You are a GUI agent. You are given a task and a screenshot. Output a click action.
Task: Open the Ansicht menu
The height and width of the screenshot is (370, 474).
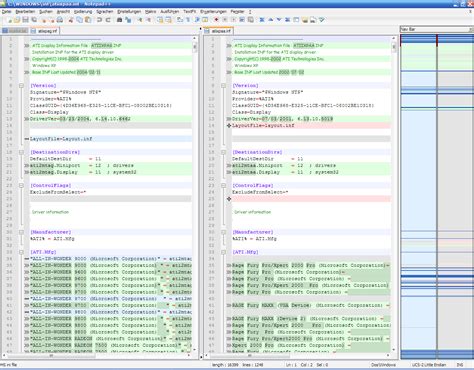pyautogui.click(x=63, y=11)
